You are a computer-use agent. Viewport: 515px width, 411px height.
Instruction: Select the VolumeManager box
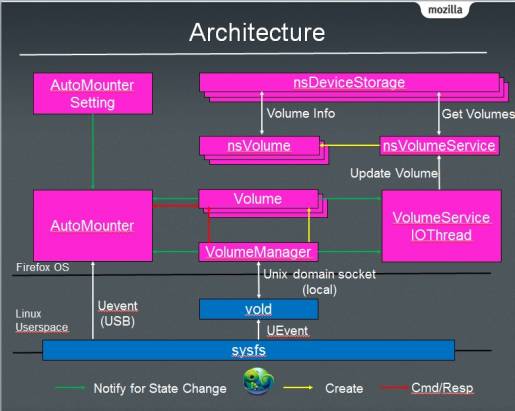pyautogui.click(x=258, y=252)
